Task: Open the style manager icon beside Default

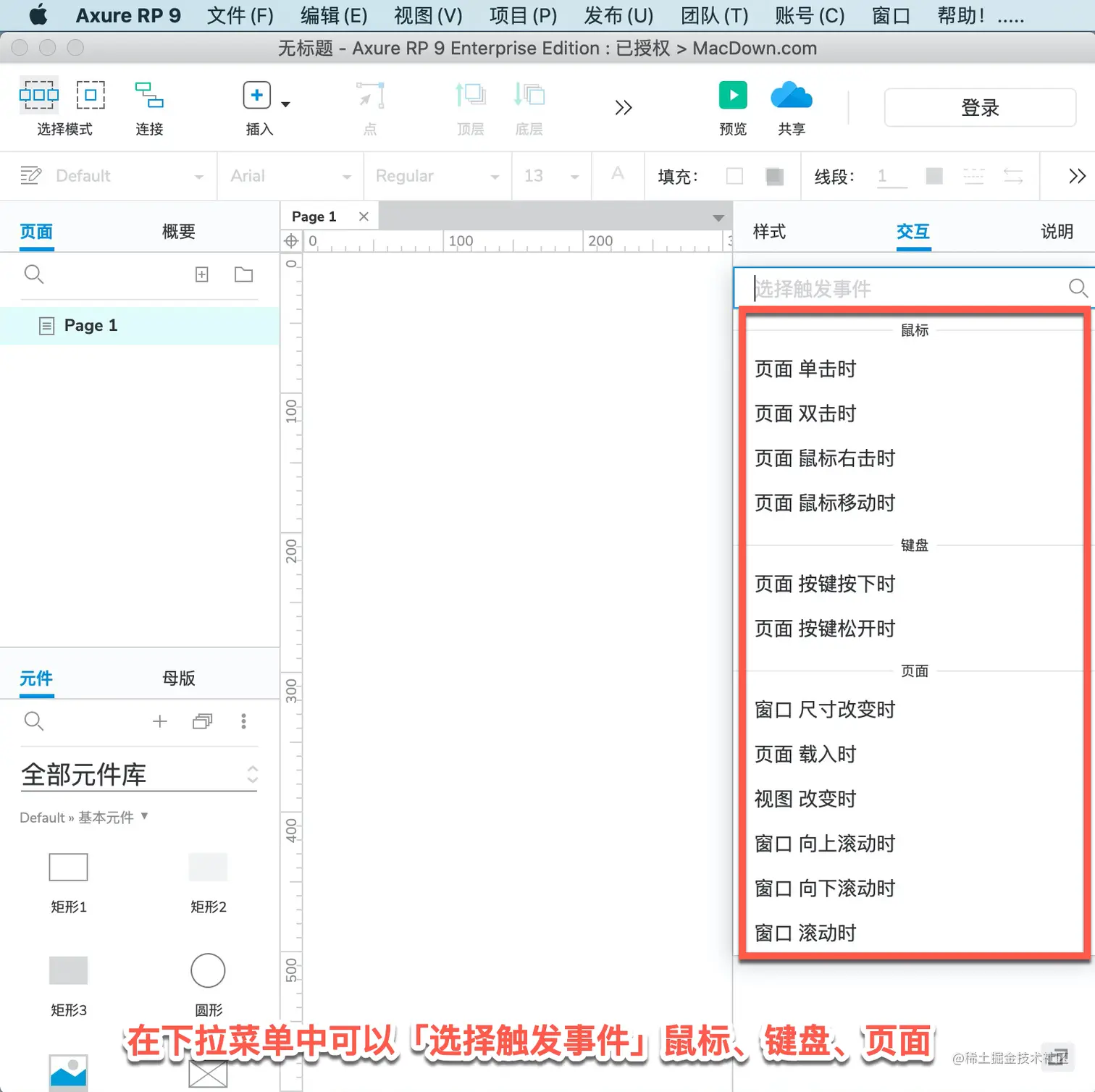Action: tap(30, 175)
